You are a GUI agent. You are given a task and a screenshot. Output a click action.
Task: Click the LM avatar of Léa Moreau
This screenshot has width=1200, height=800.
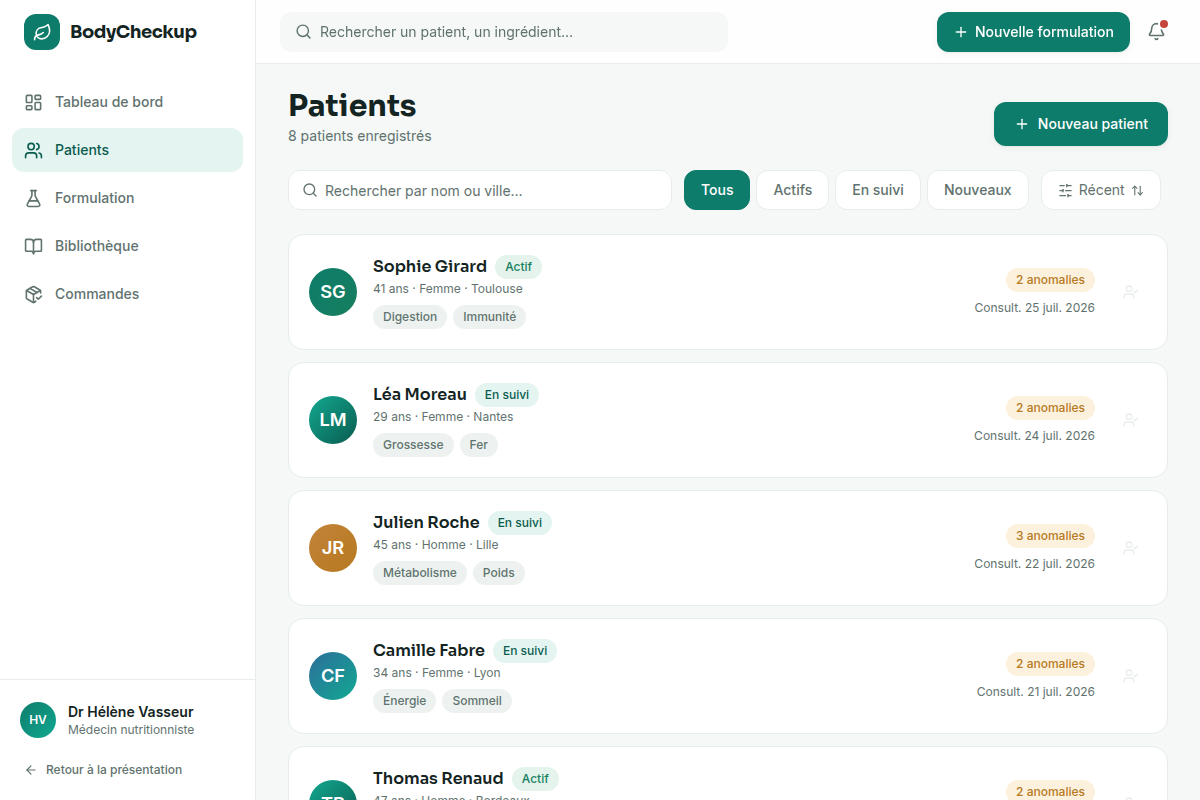(x=333, y=420)
